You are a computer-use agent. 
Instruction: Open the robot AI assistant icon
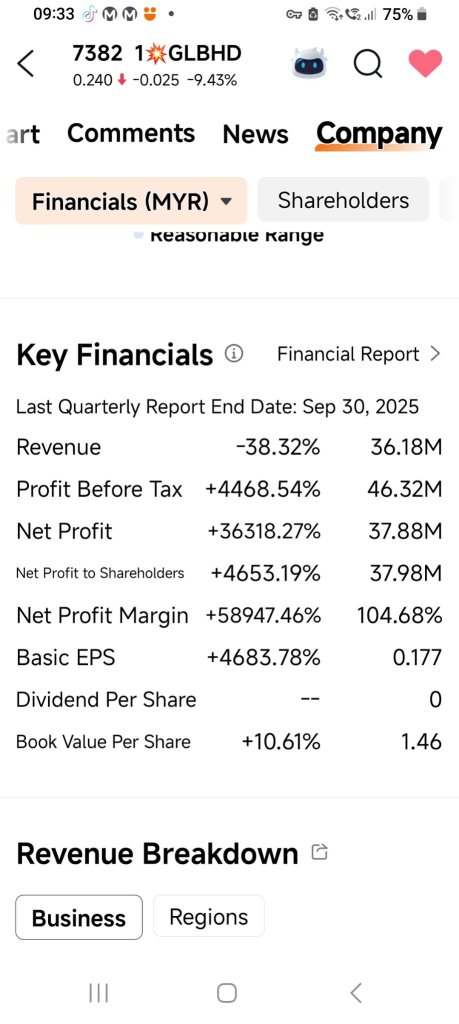(x=309, y=64)
